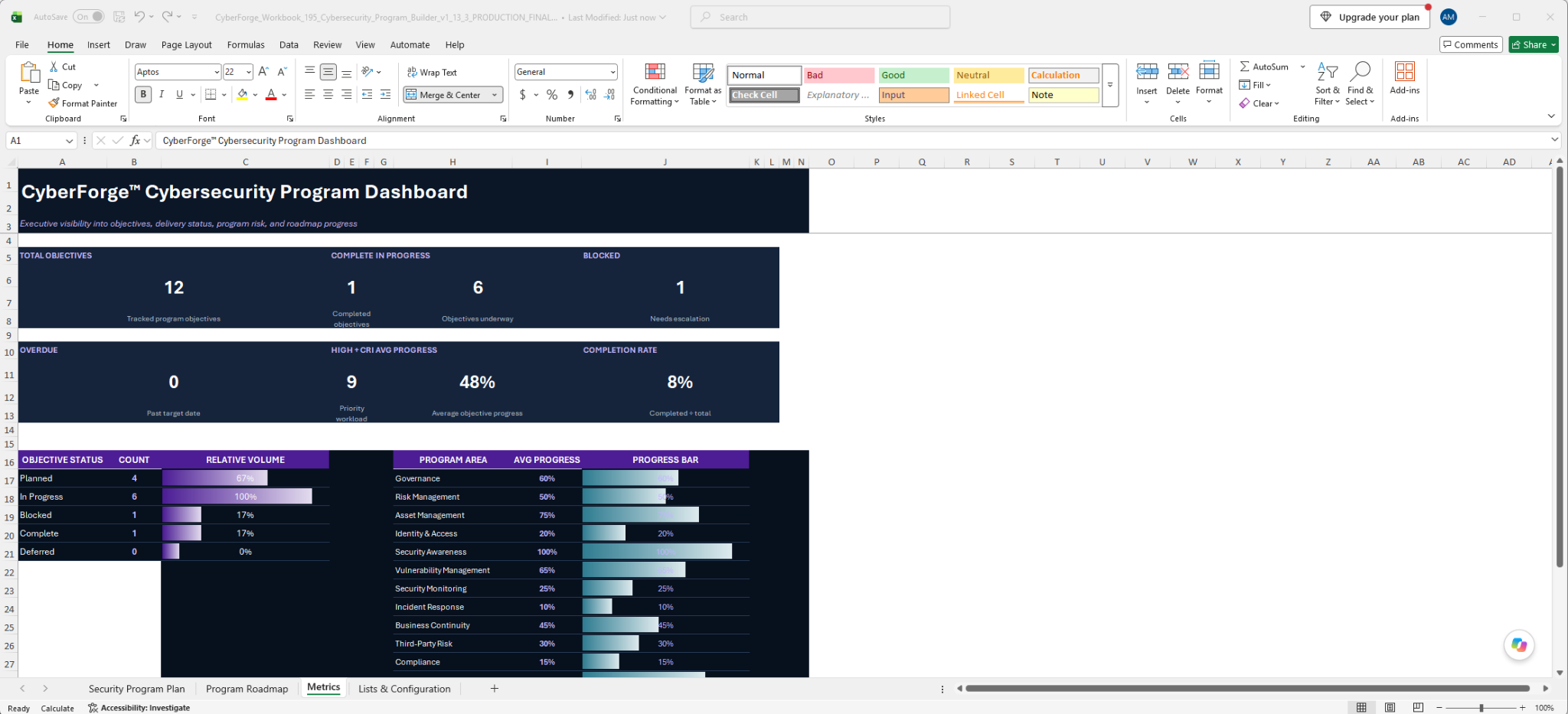The width and height of the screenshot is (1568, 714).
Task: Apply the yellow Fill Color
Action: point(243,94)
